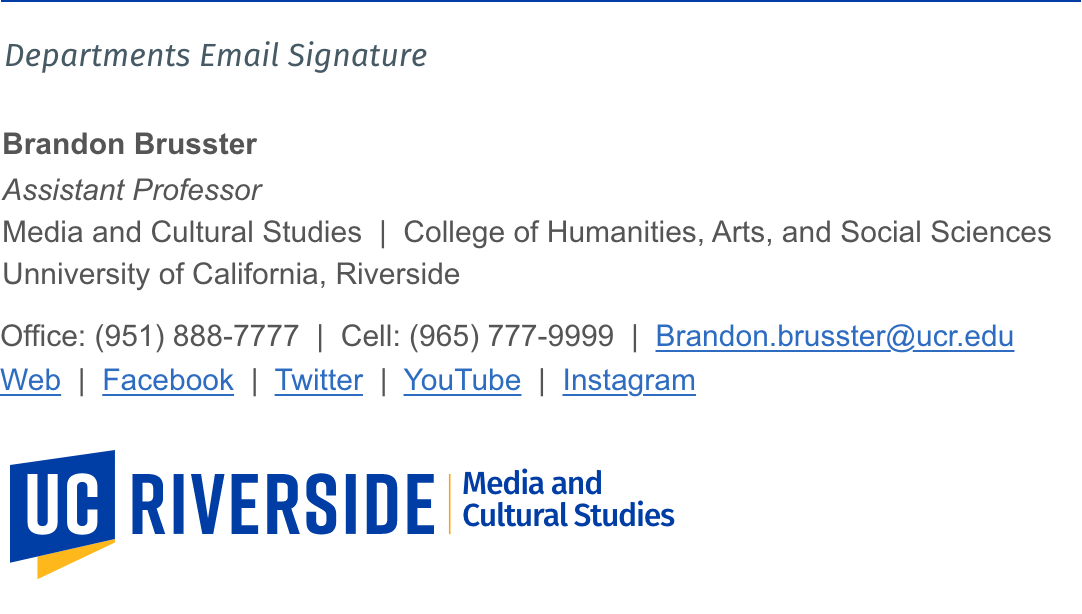The height and width of the screenshot is (614, 1082).
Task: Open the Instagram link
Action: pyautogui.click(x=629, y=381)
